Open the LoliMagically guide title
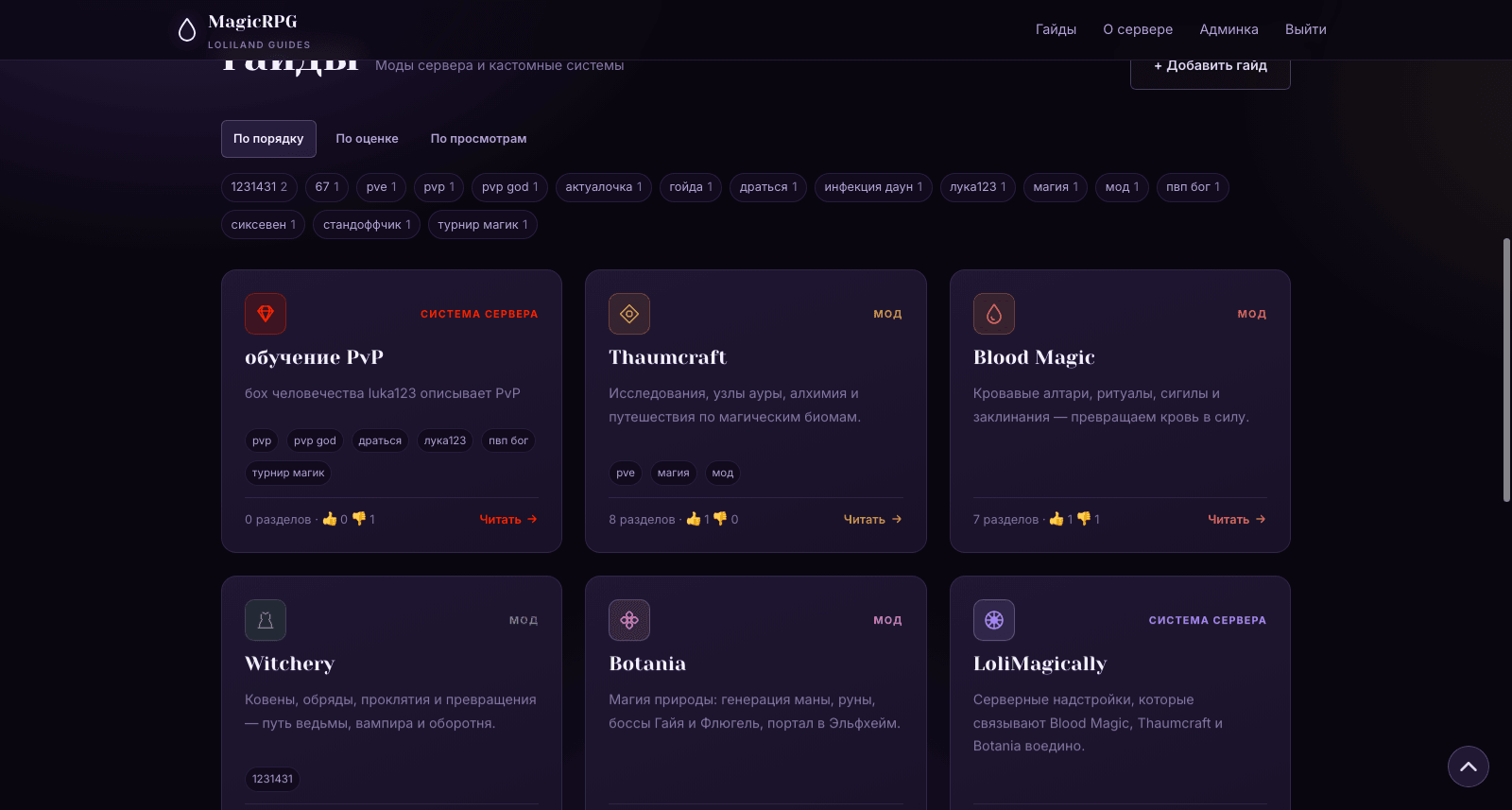This screenshot has width=1512, height=810. pyautogui.click(x=1039, y=664)
